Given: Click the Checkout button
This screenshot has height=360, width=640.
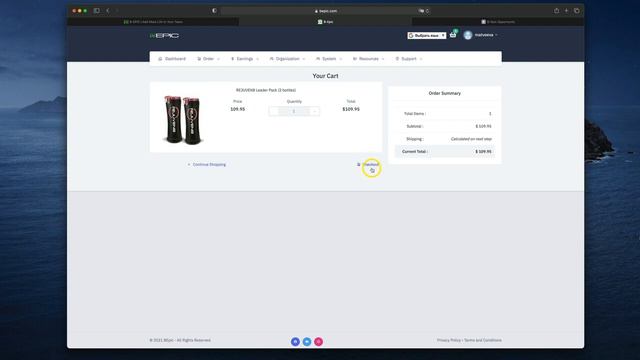Looking at the screenshot, I should (x=368, y=164).
